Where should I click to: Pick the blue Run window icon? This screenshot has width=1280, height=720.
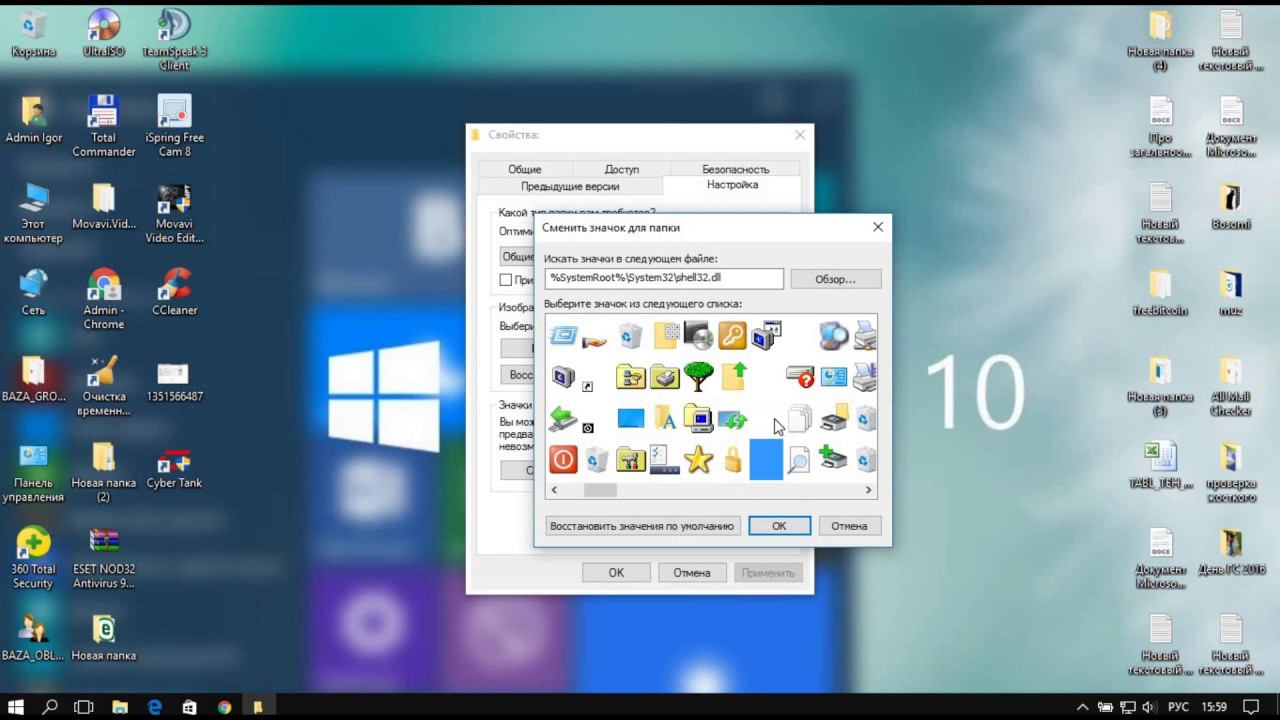(563, 335)
